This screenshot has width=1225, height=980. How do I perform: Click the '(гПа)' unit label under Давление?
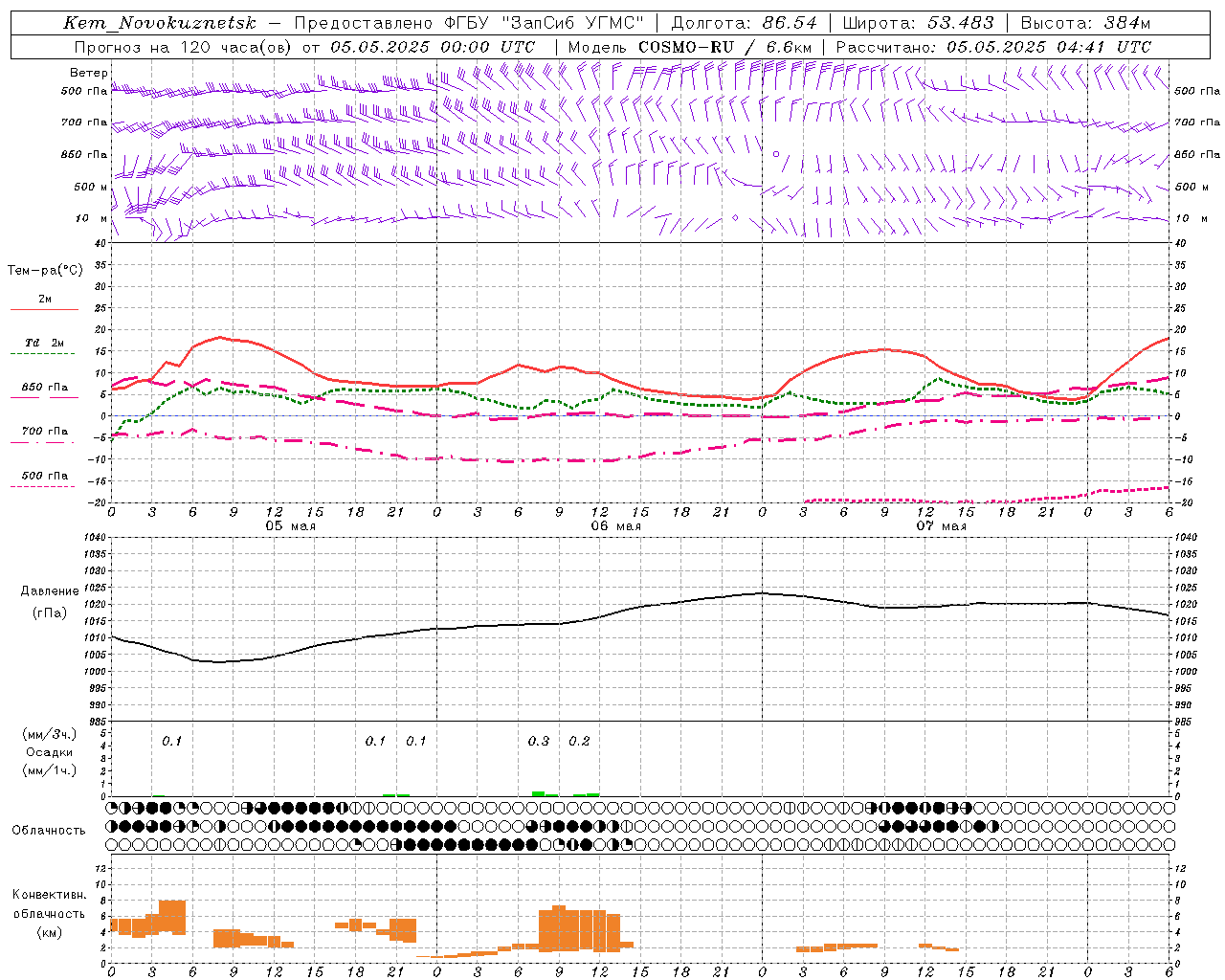(50, 613)
